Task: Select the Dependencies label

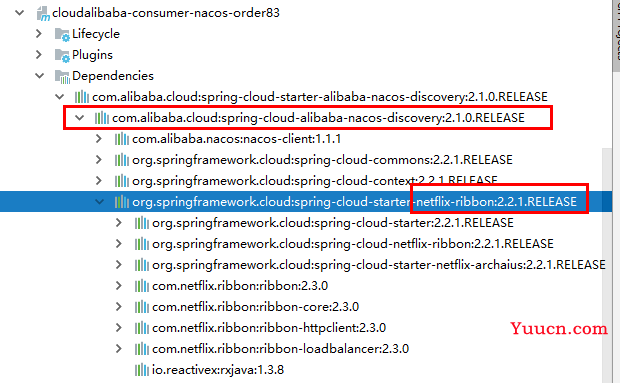Action: (x=113, y=76)
